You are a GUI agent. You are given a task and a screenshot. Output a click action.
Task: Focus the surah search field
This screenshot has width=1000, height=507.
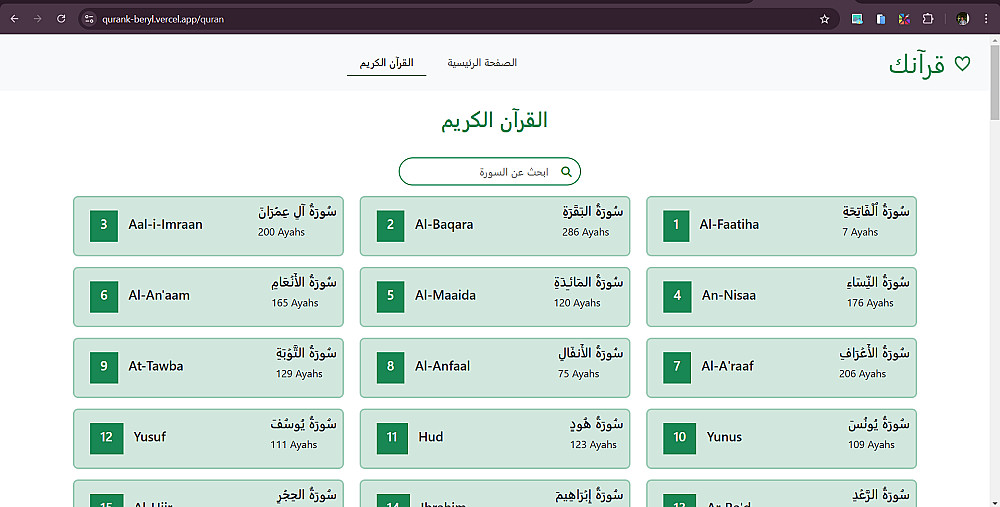pyautogui.click(x=490, y=172)
